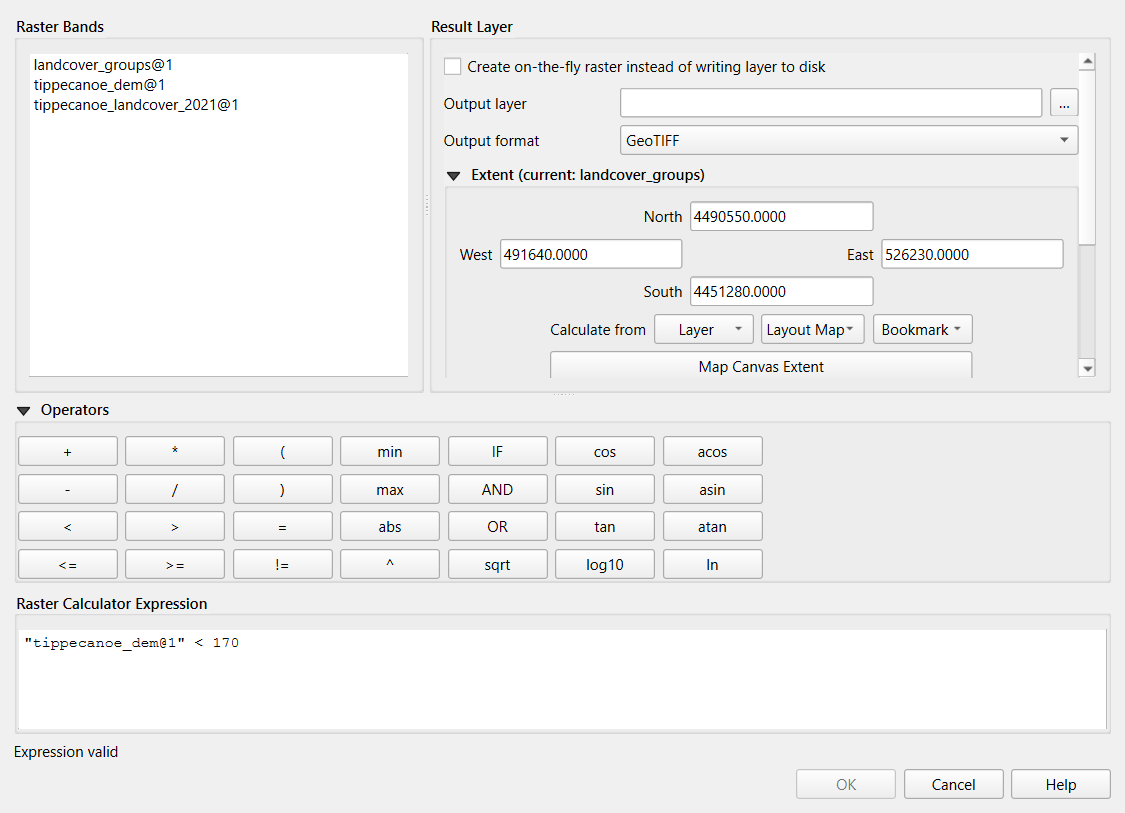The height and width of the screenshot is (813, 1125).
Task: Insert the less-than-or-equal operator
Action: pos(67,565)
